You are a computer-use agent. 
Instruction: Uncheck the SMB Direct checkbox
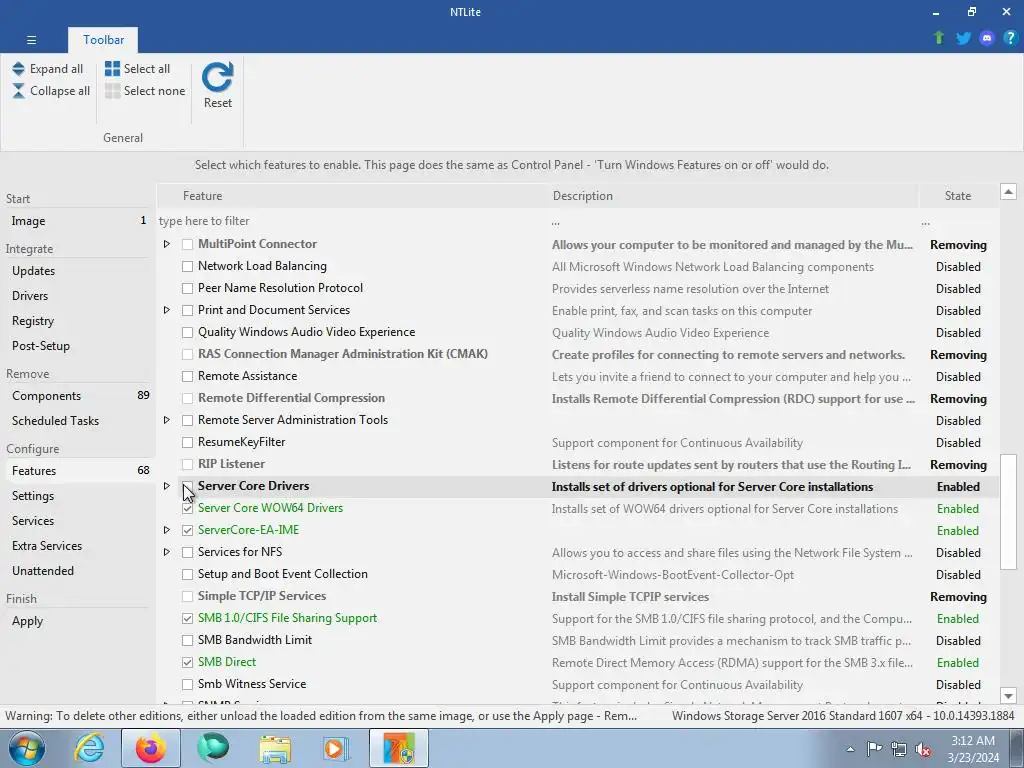click(187, 662)
